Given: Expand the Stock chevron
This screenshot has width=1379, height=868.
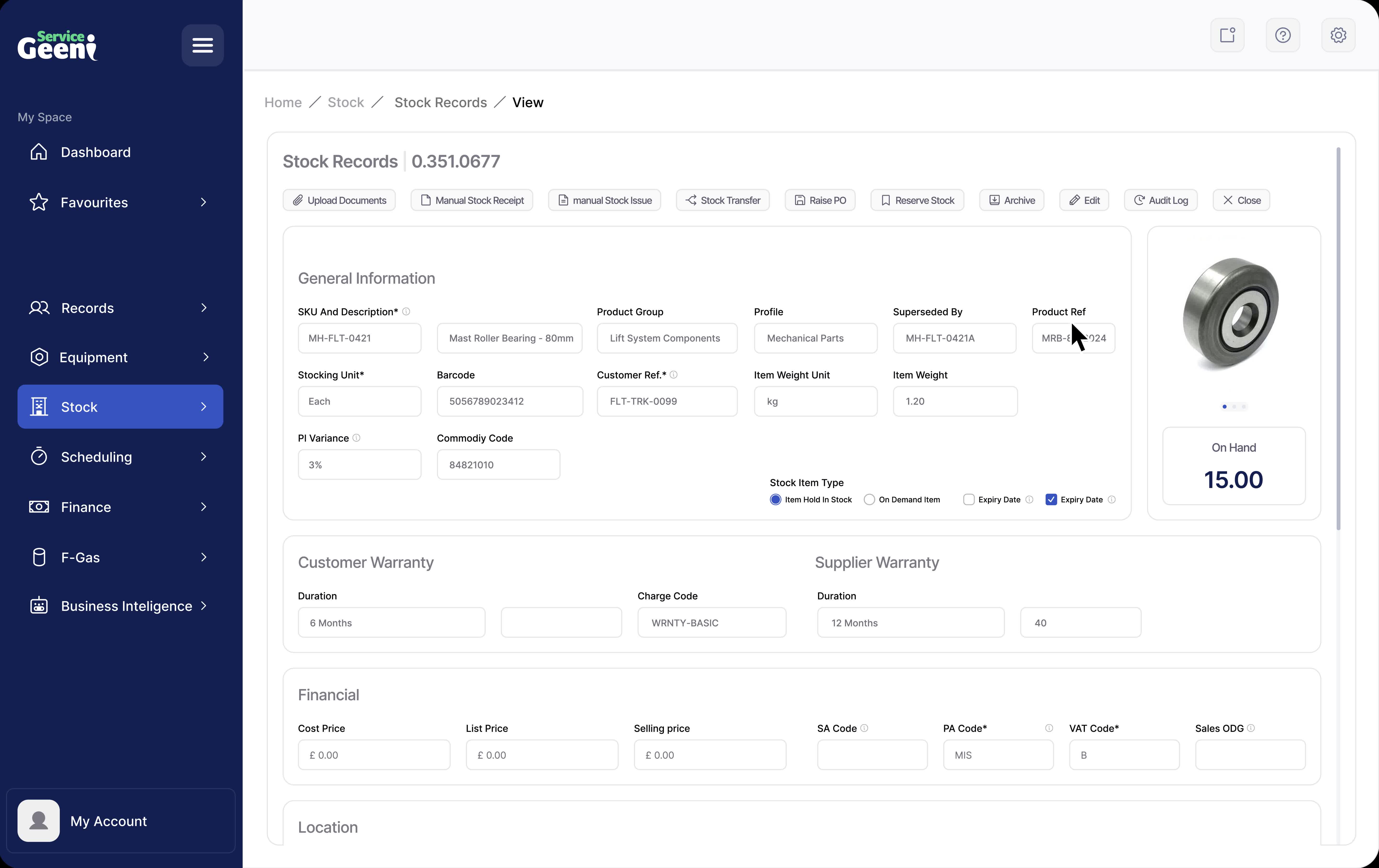Looking at the screenshot, I should coord(203,406).
